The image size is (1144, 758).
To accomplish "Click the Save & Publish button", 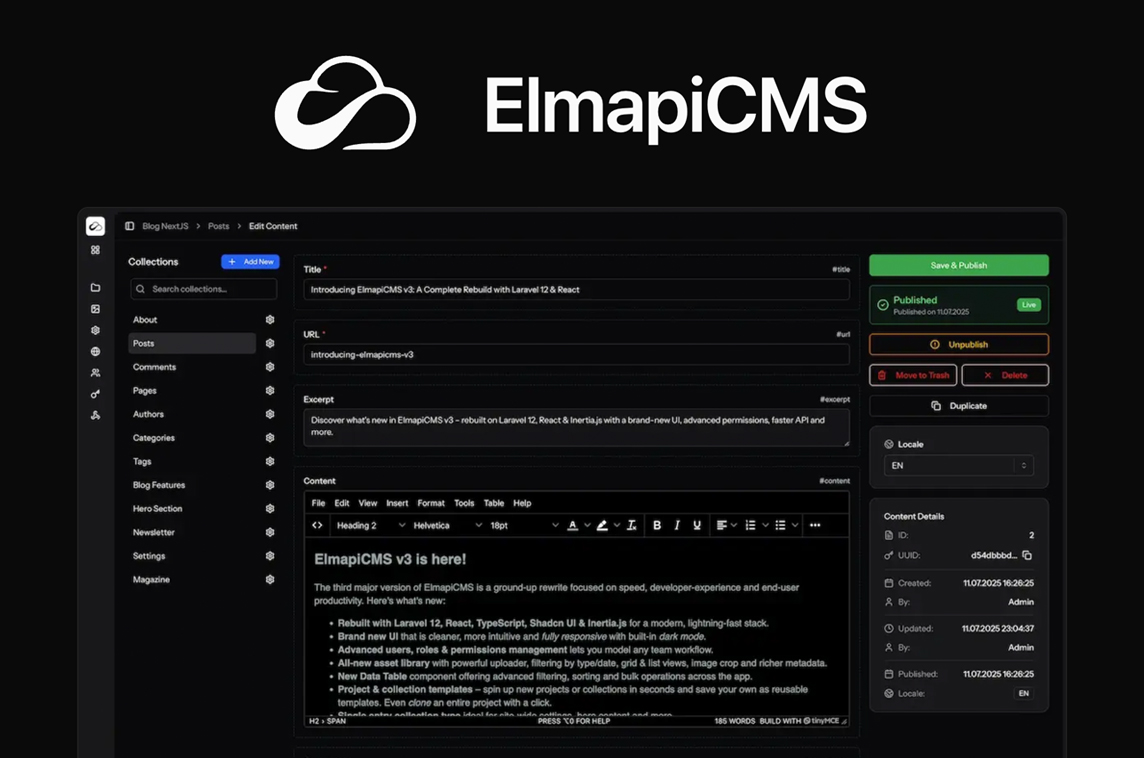I will point(959,266).
